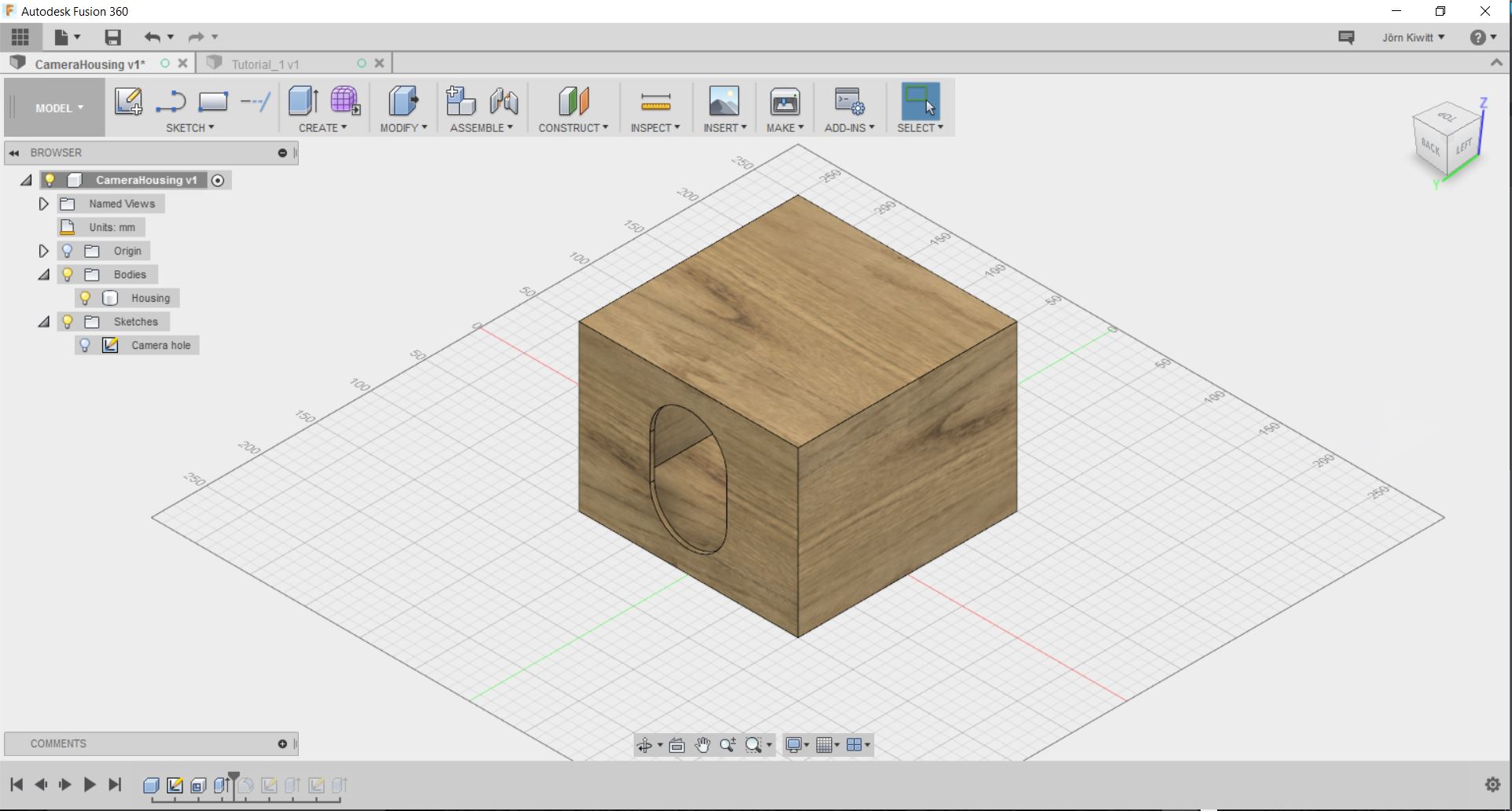Collapse the CameraHousing v1 root node
Image resolution: width=1512 pixels, height=811 pixels.
(26, 180)
